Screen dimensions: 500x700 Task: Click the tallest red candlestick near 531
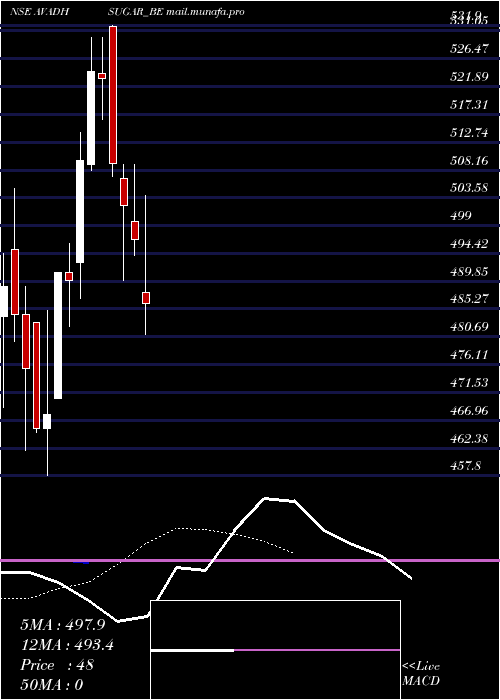(113, 95)
